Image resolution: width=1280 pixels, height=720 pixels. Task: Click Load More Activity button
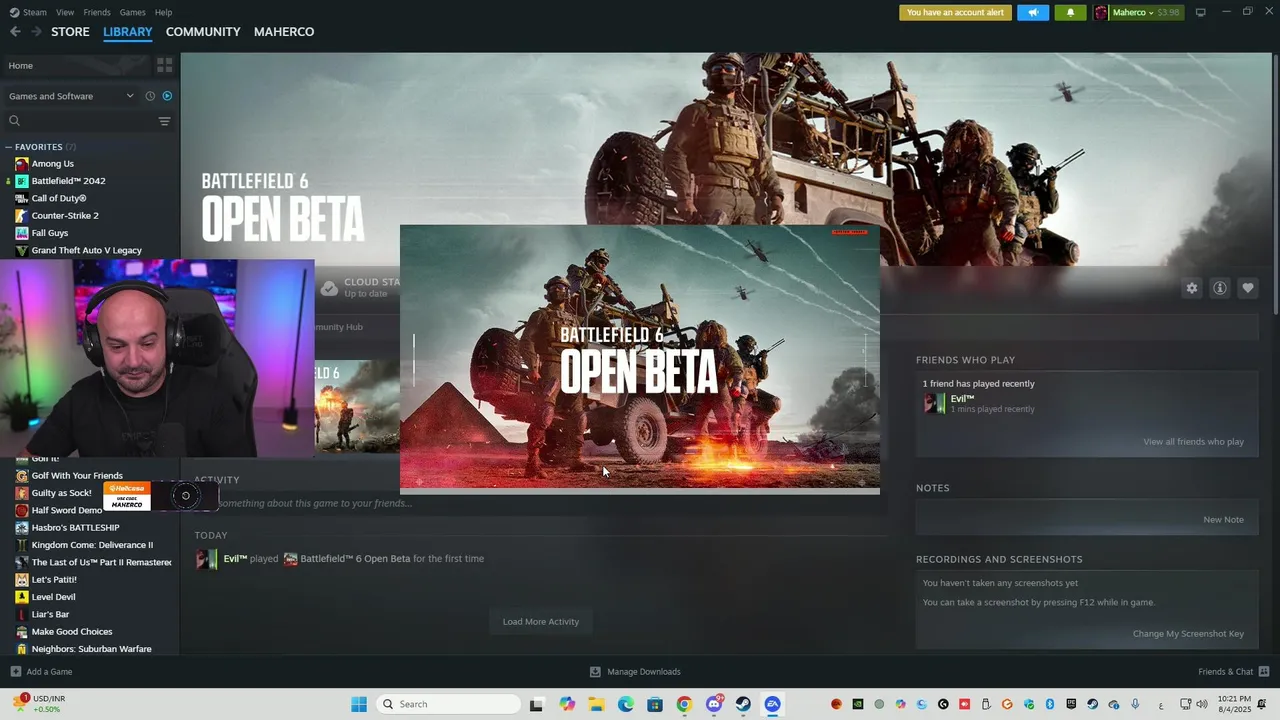[541, 622]
